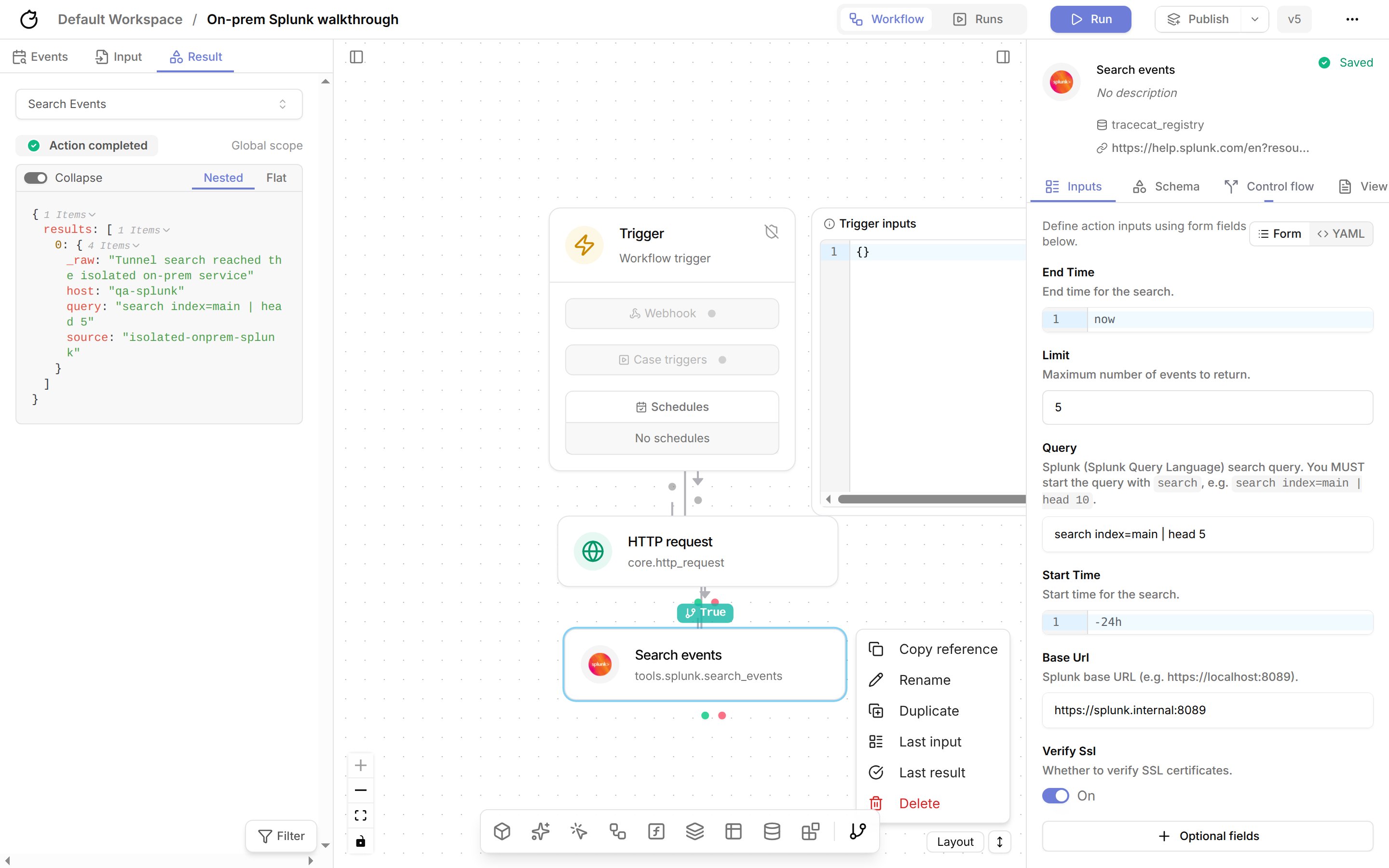Toggle the Trigger node's crossed-shield icon
Image resolution: width=1389 pixels, height=868 pixels.
[771, 231]
